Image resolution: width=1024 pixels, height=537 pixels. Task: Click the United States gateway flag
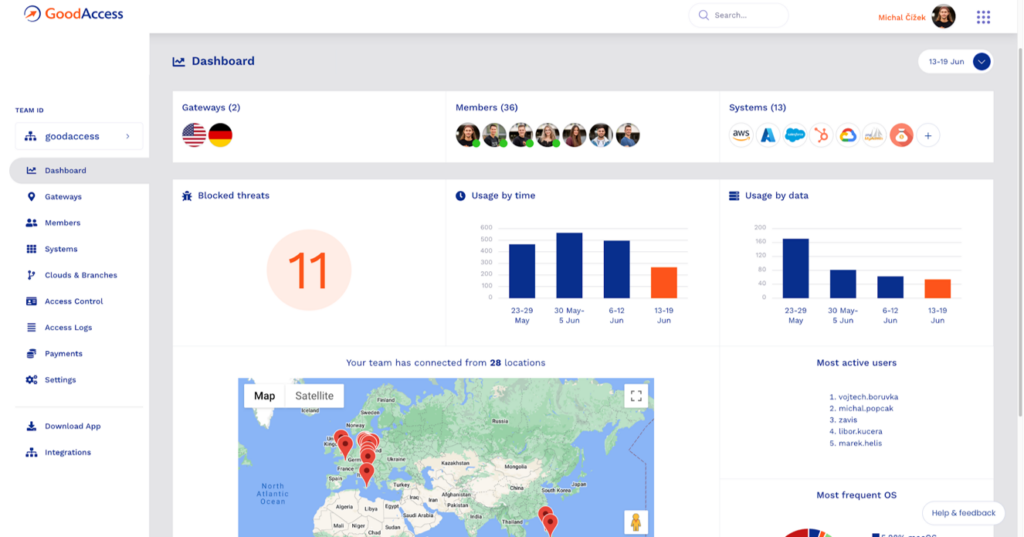pyautogui.click(x=194, y=135)
